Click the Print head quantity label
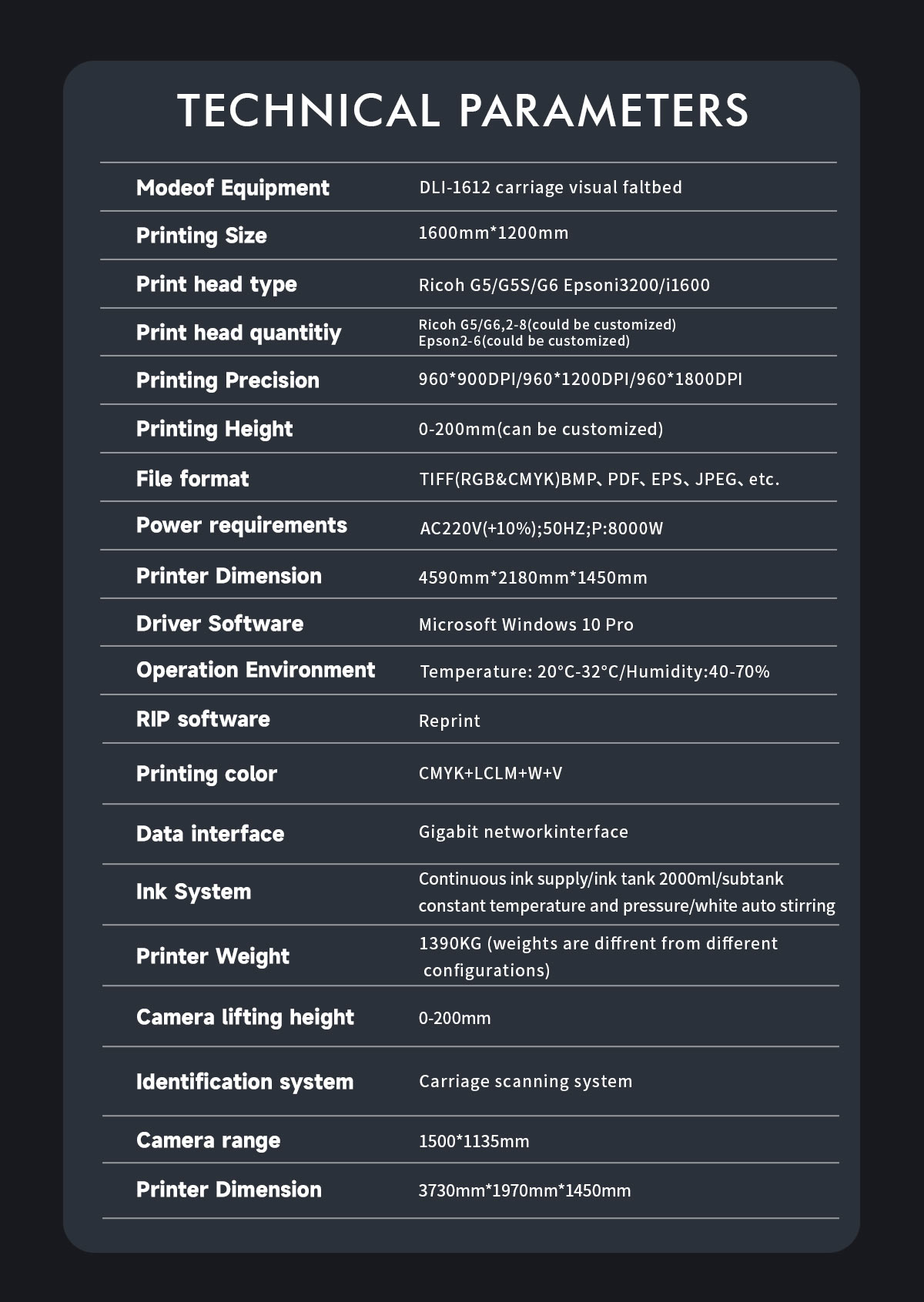 238,333
